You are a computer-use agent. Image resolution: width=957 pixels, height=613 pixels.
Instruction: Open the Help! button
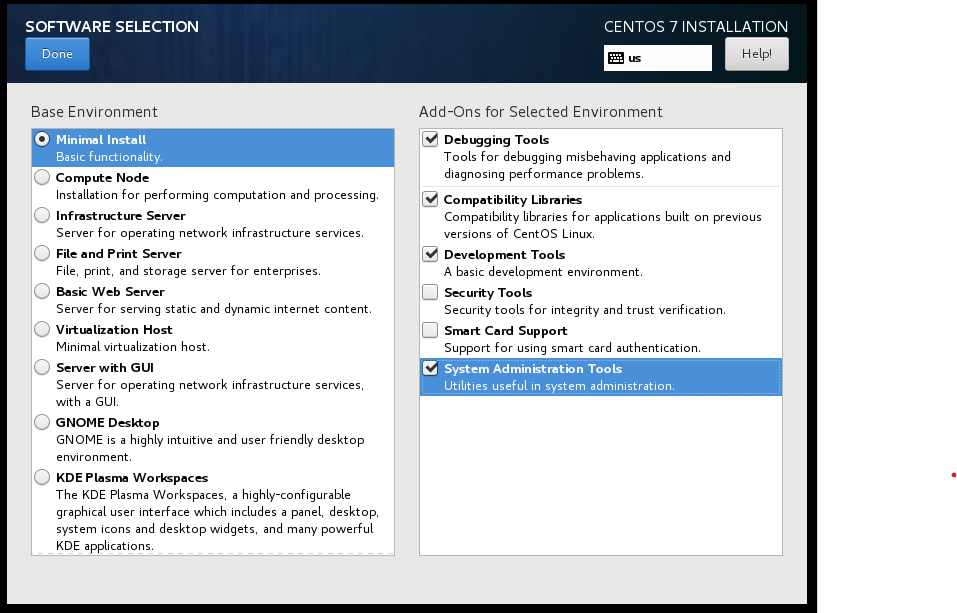[756, 54]
